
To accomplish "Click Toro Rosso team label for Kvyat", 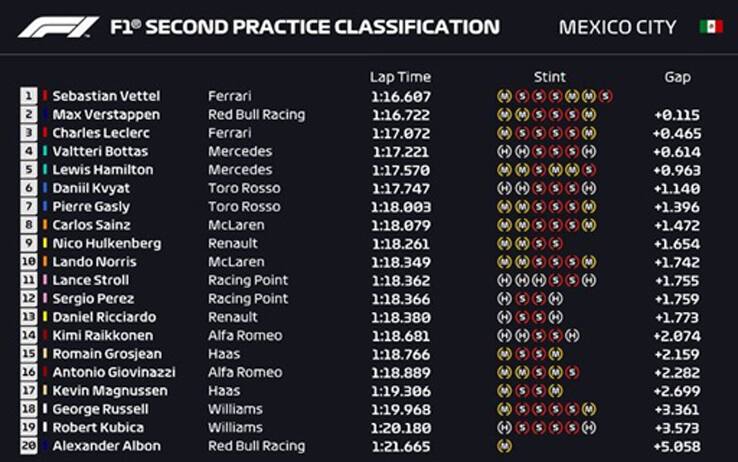I will [x=243, y=188].
